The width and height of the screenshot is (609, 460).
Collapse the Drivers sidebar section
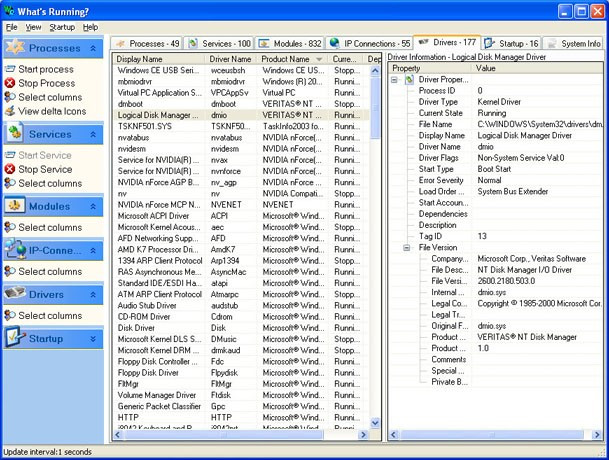point(93,295)
